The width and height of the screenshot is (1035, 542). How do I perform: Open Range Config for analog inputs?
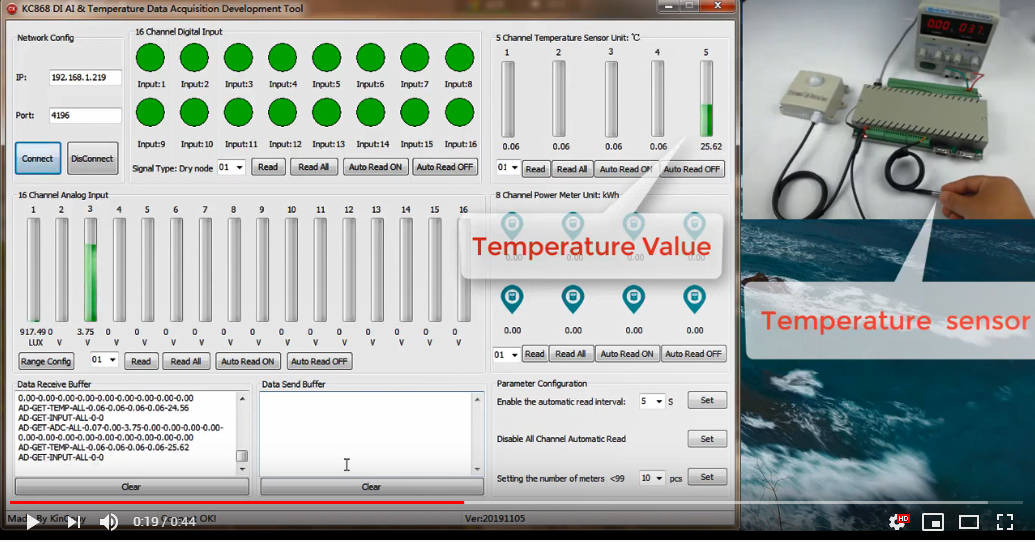click(46, 361)
